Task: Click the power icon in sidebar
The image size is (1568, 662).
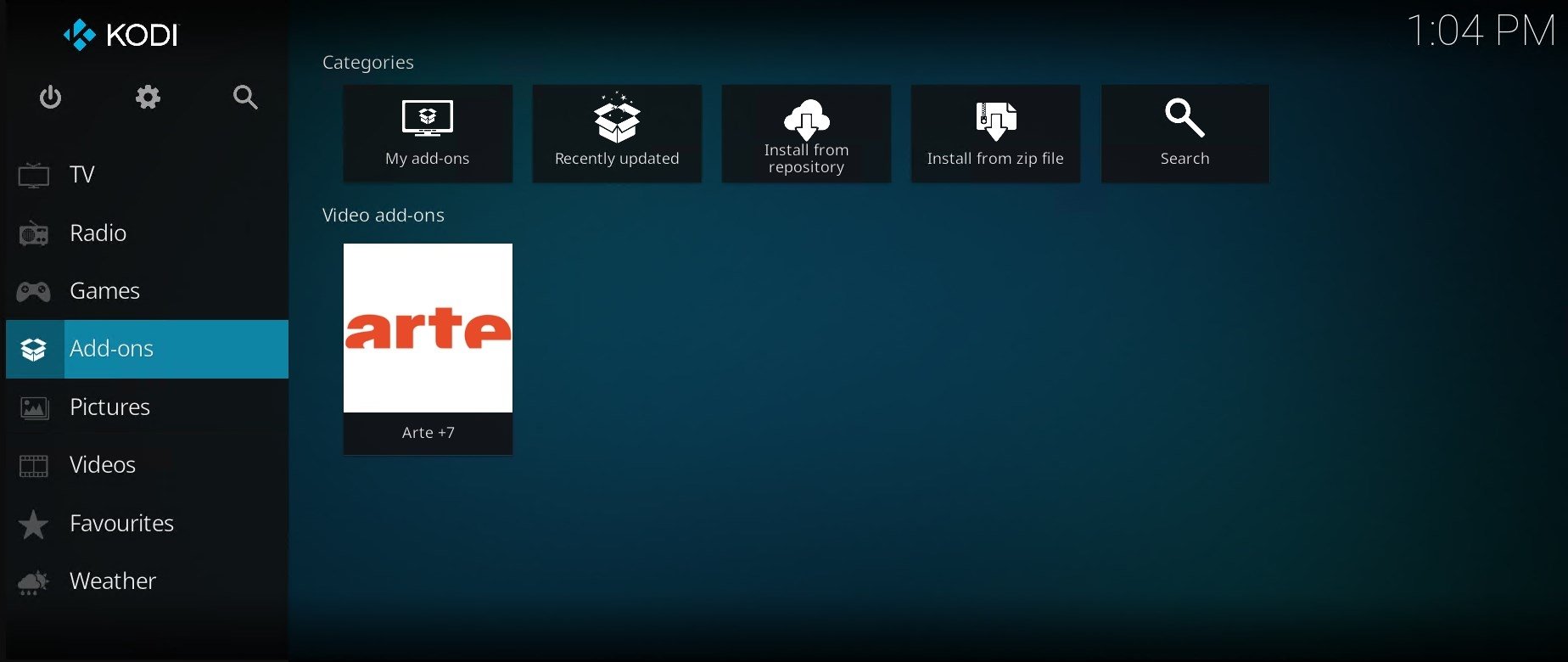Action: (51, 97)
